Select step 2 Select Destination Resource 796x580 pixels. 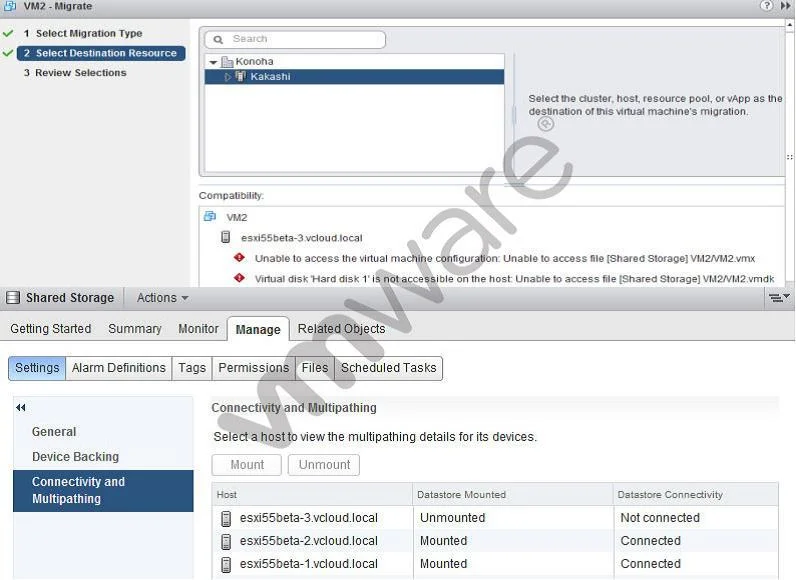(x=101, y=53)
